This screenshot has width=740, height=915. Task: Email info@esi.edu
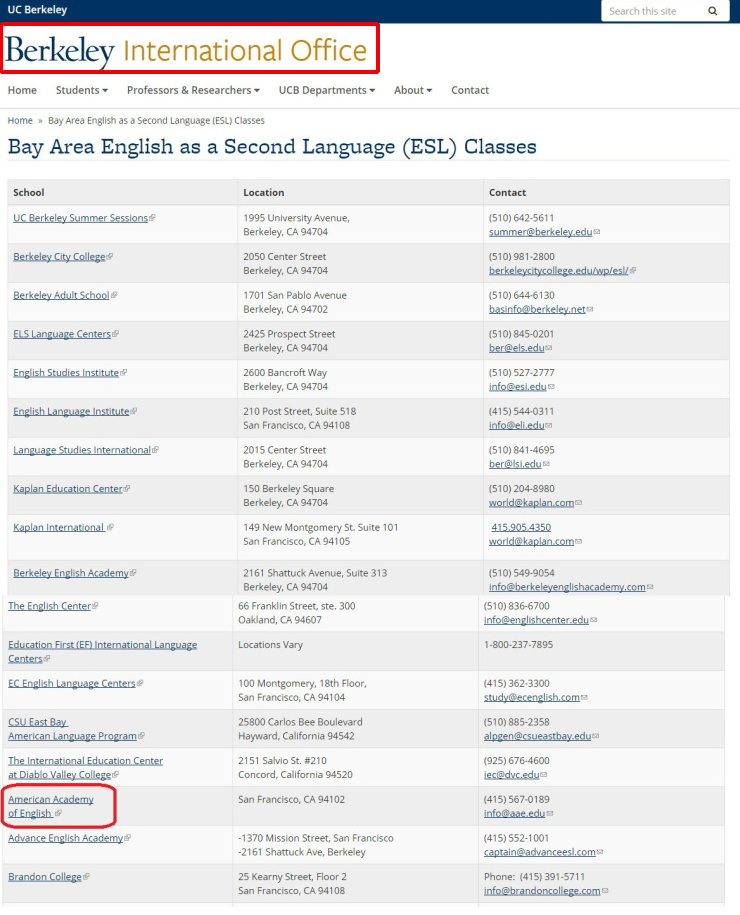tap(518, 386)
